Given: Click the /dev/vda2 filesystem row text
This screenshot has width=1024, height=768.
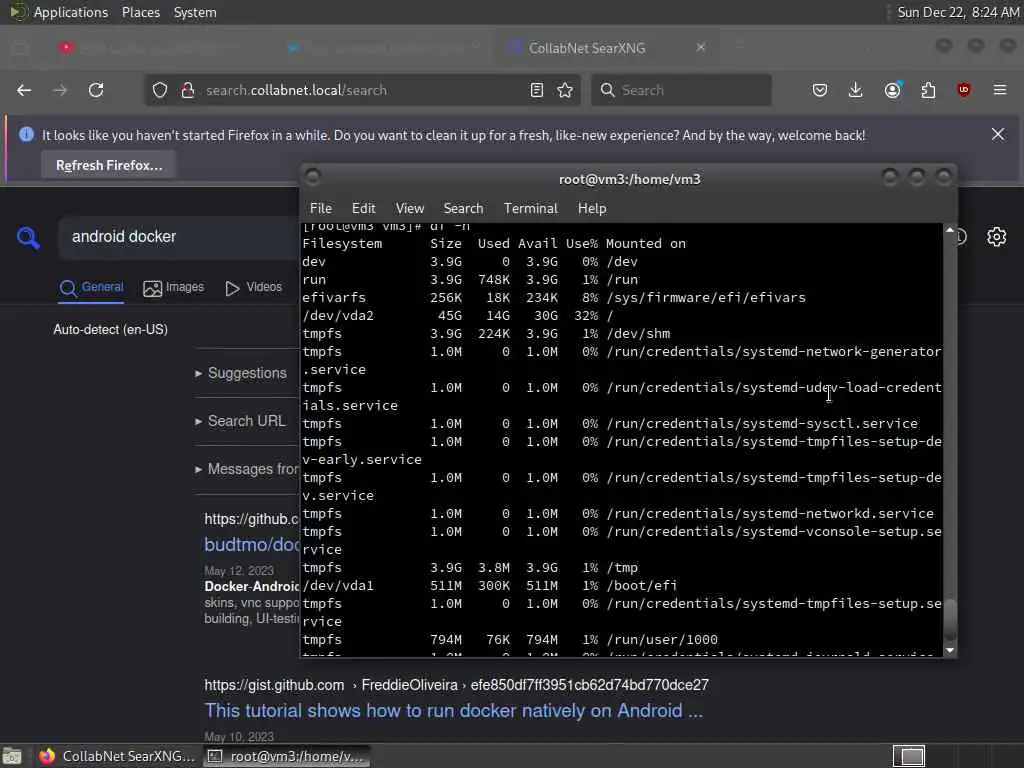Looking at the screenshot, I should pos(457,315).
